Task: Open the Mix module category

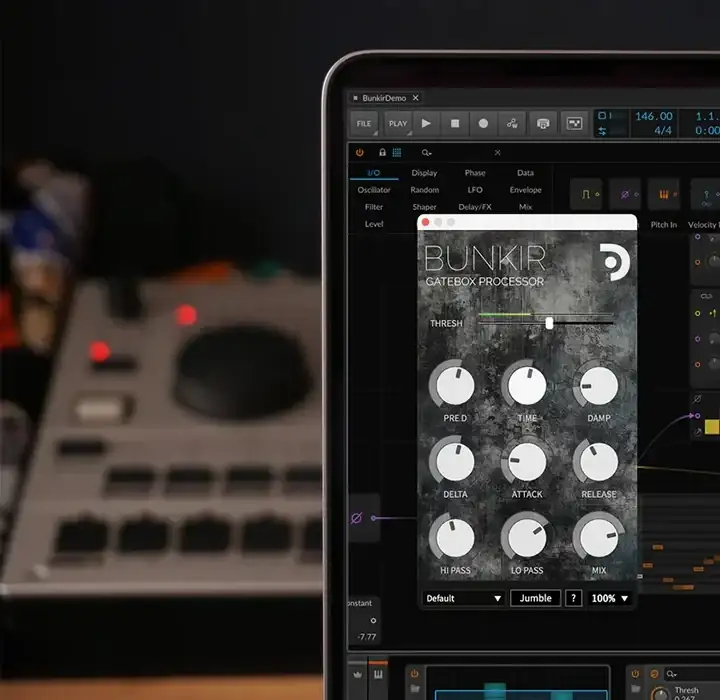Action: [525, 207]
